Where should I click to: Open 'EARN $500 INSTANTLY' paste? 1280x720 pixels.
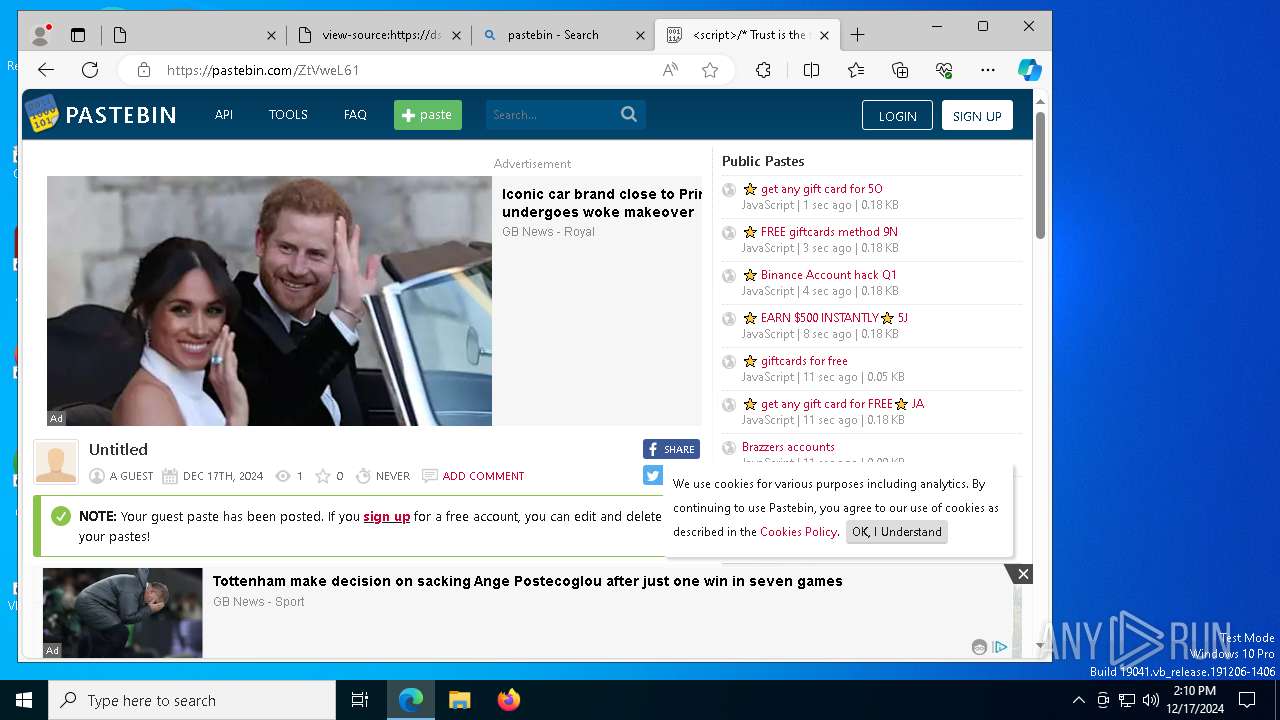point(834,318)
